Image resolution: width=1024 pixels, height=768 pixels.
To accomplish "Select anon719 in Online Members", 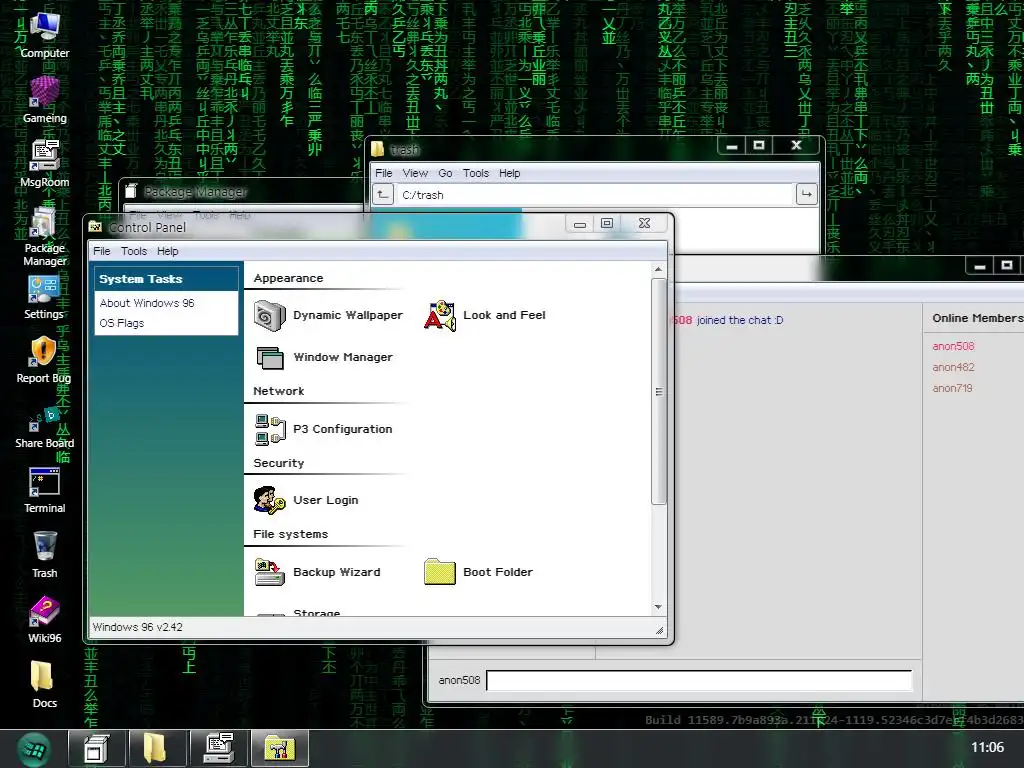I will click(x=953, y=388).
